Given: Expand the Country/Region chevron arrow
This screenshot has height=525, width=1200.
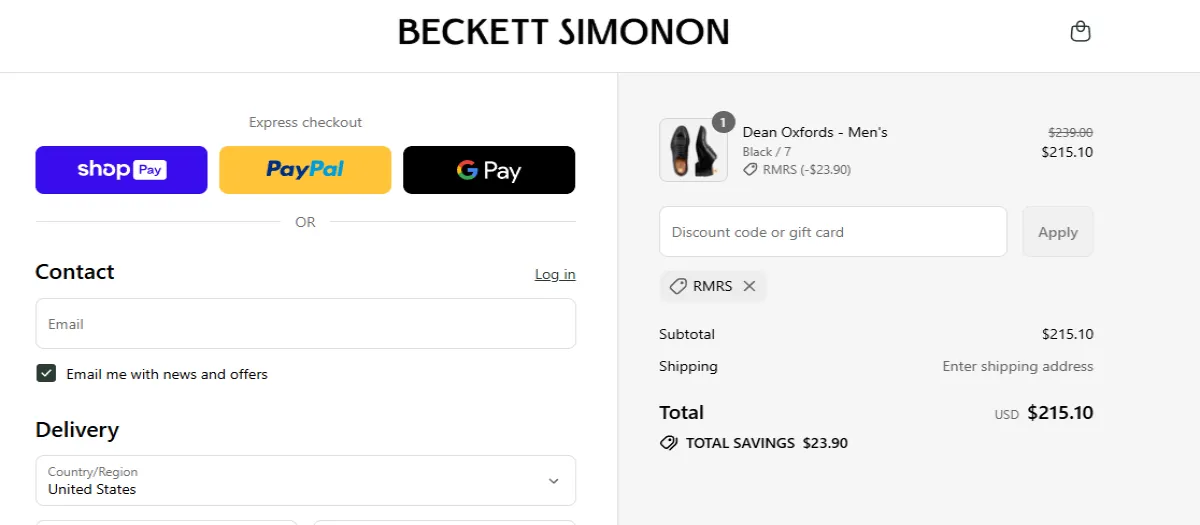Looking at the screenshot, I should pyautogui.click(x=554, y=481).
